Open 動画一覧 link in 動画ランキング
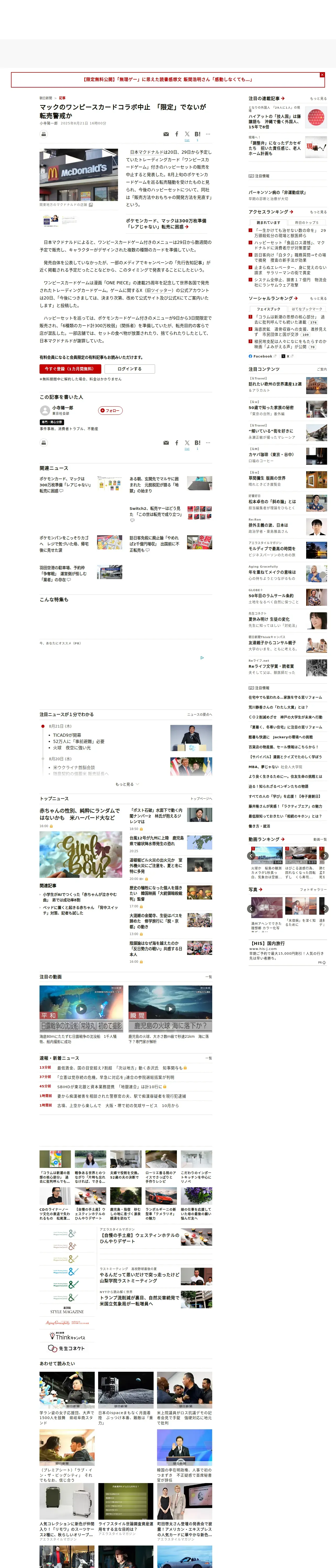Screen dimensions: 336x1568 click(x=320, y=839)
